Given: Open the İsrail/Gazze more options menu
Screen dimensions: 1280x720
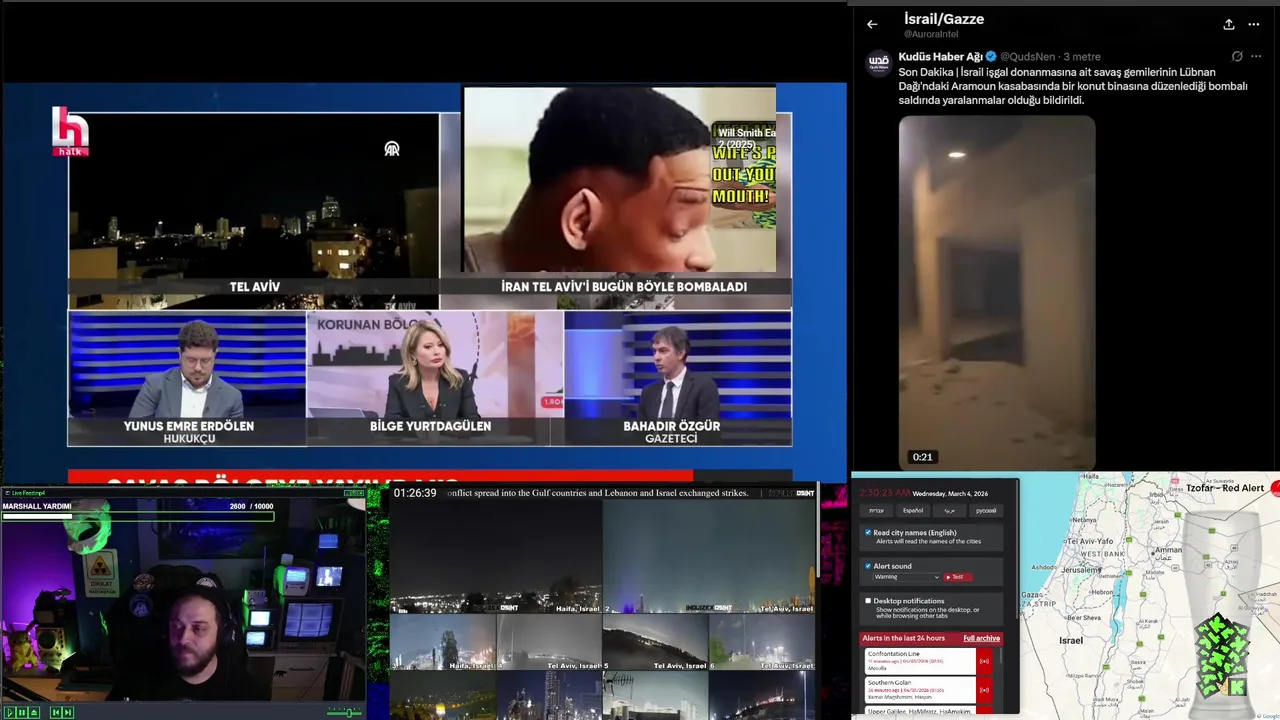Looking at the screenshot, I should [1254, 24].
